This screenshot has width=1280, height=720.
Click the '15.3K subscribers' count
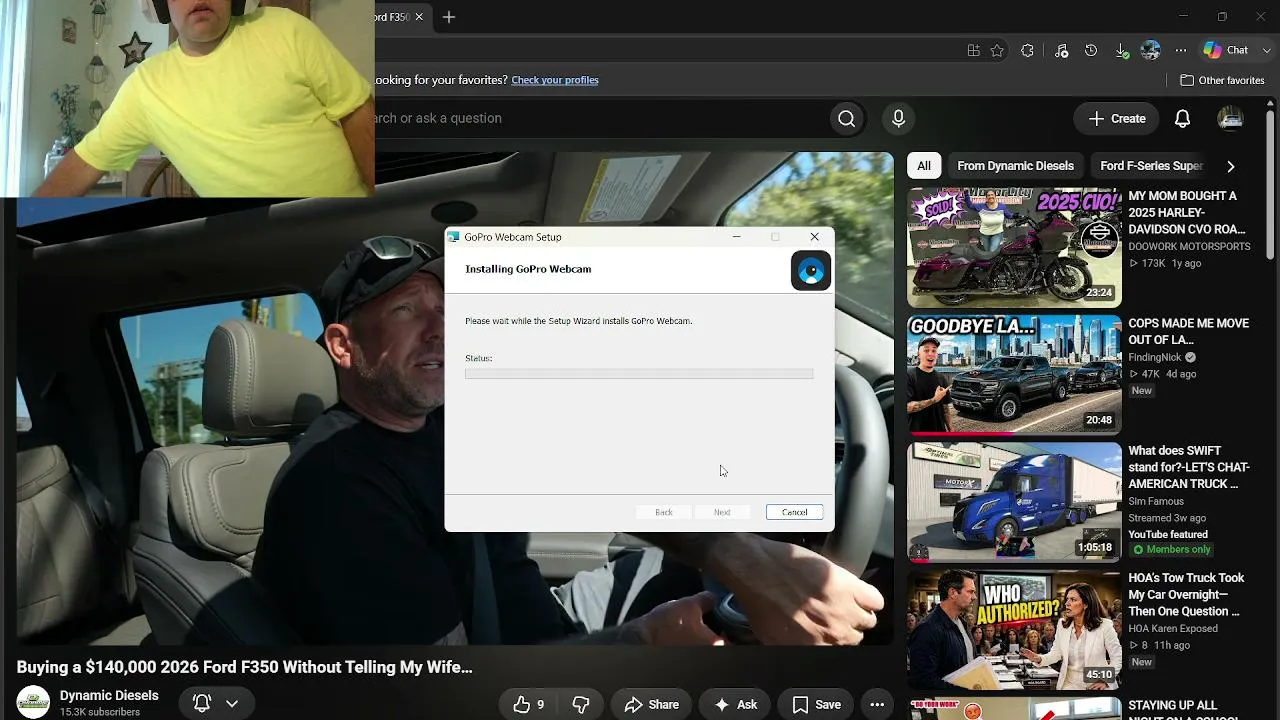coord(100,712)
